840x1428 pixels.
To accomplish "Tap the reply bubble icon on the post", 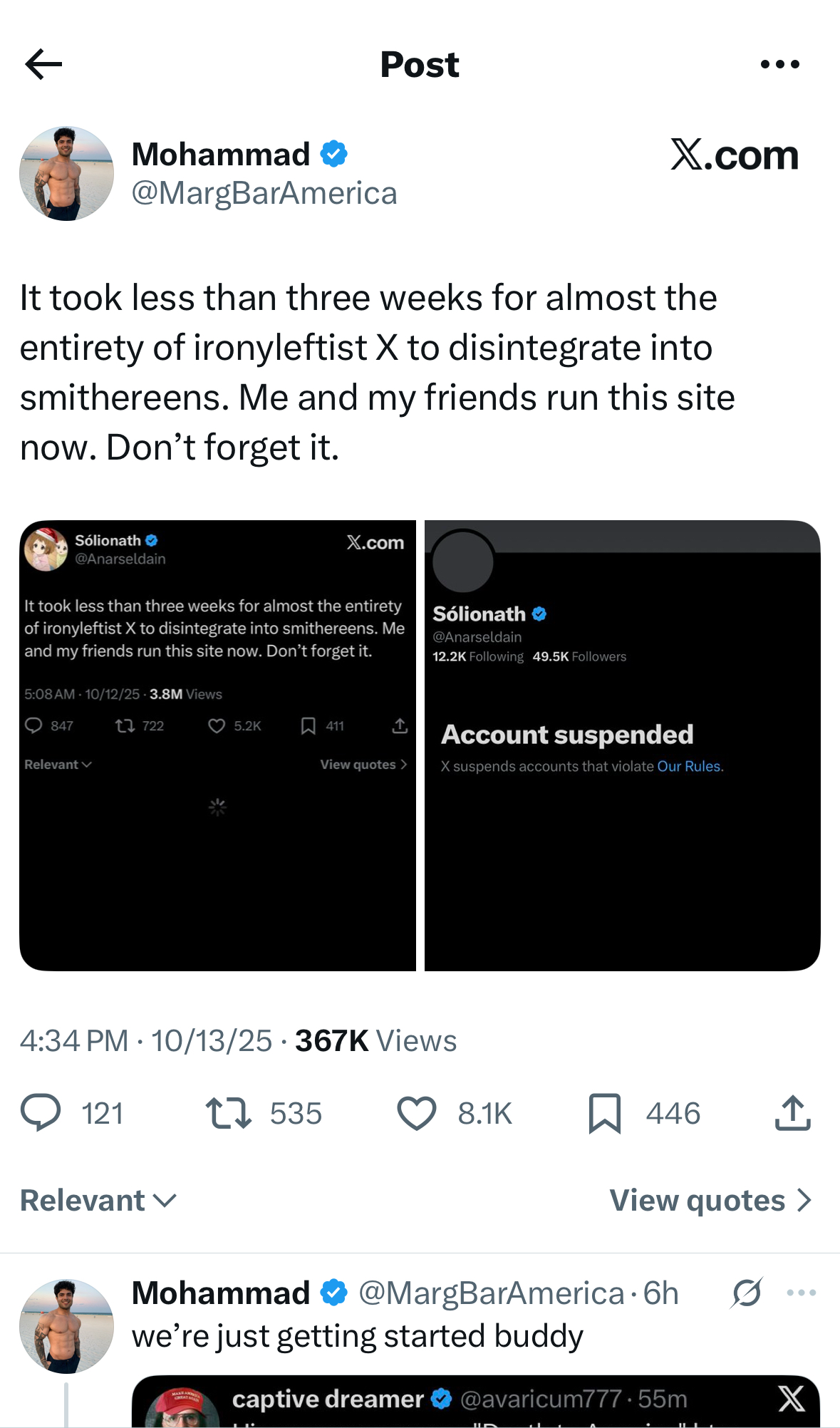I will pyautogui.click(x=41, y=1113).
